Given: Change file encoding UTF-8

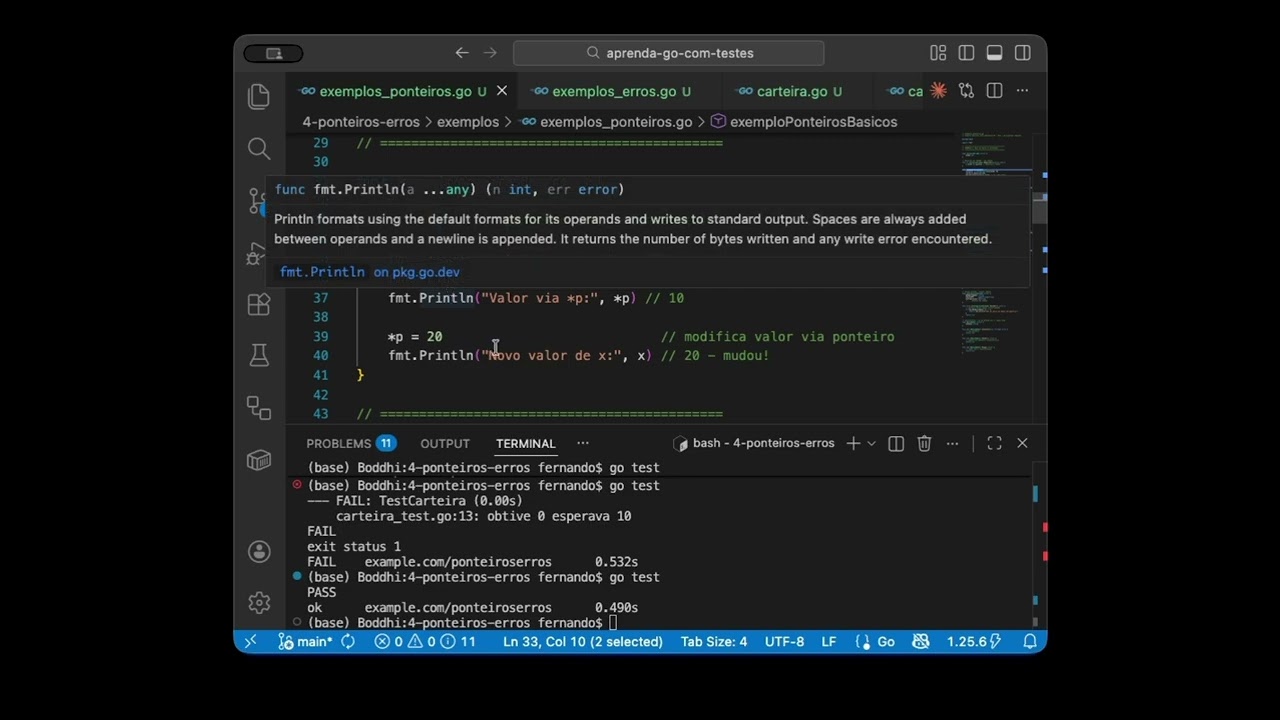Looking at the screenshot, I should tap(785, 641).
